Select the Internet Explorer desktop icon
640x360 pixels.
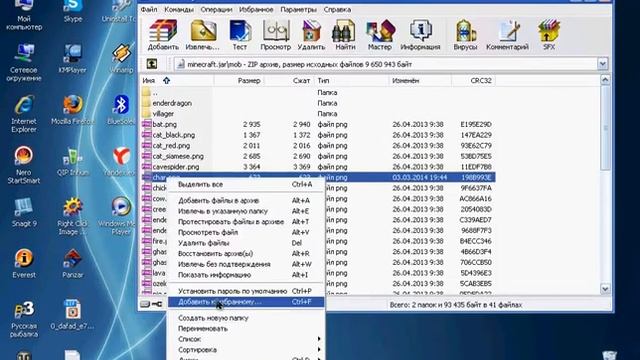(x=24, y=114)
